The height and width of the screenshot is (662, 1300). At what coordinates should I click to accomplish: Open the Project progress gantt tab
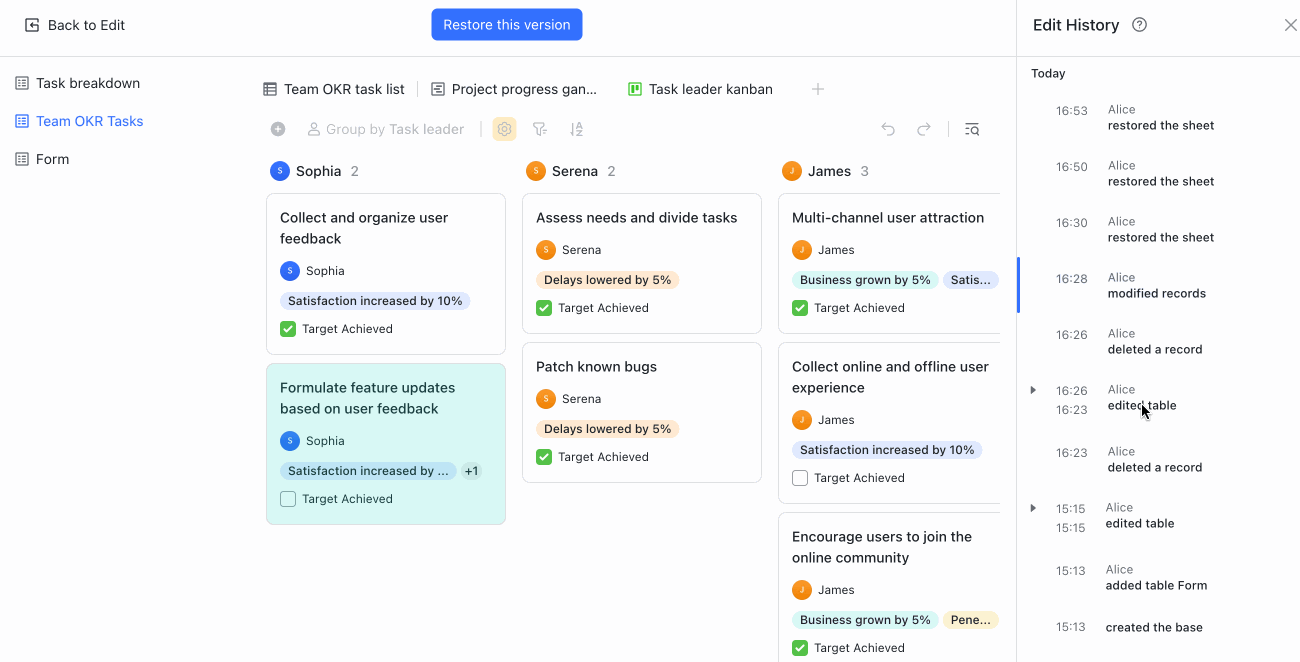click(x=514, y=89)
